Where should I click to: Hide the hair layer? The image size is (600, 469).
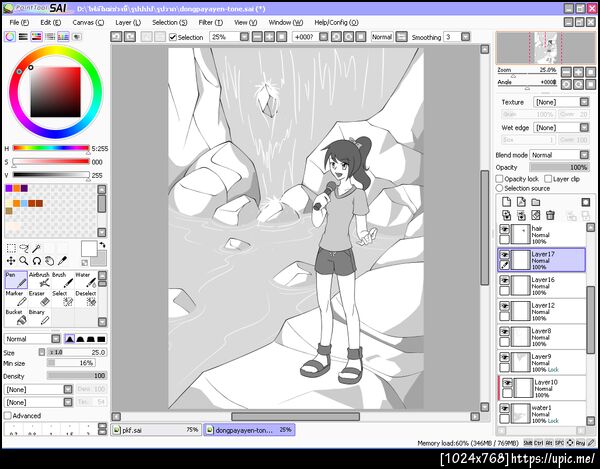click(x=505, y=229)
